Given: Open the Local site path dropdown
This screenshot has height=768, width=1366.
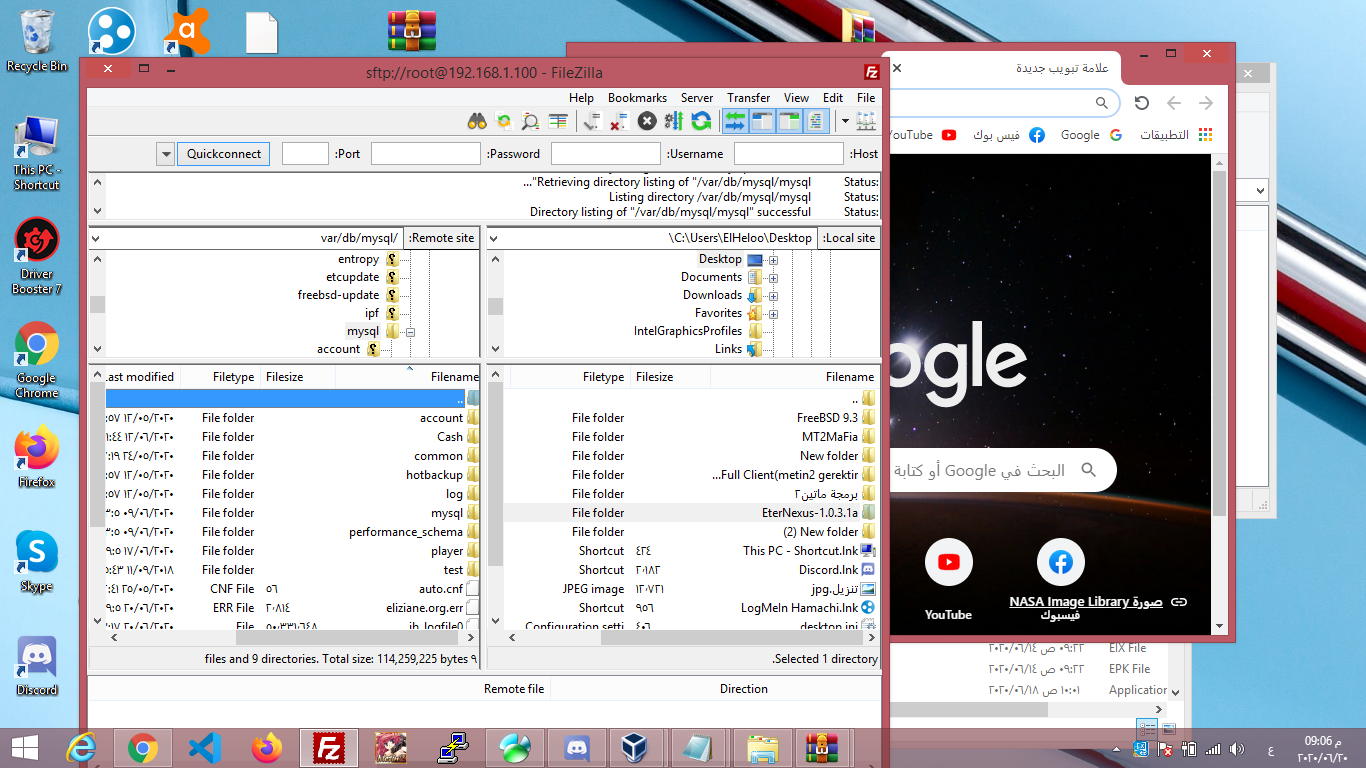Looking at the screenshot, I should point(494,238).
